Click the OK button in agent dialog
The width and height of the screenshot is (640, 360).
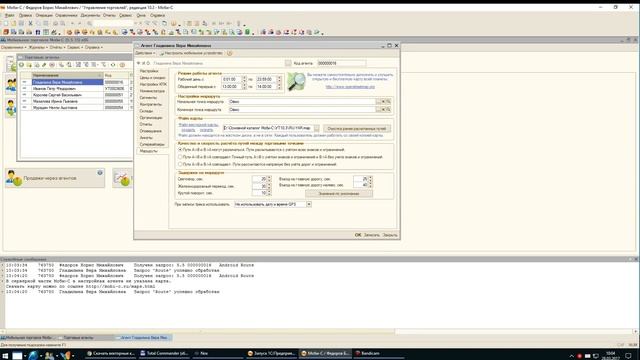[358, 235]
